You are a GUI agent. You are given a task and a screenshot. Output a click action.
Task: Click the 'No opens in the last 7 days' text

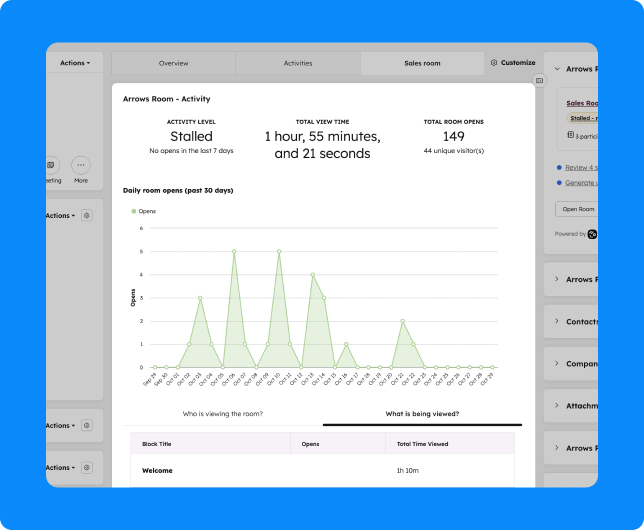tap(191, 151)
